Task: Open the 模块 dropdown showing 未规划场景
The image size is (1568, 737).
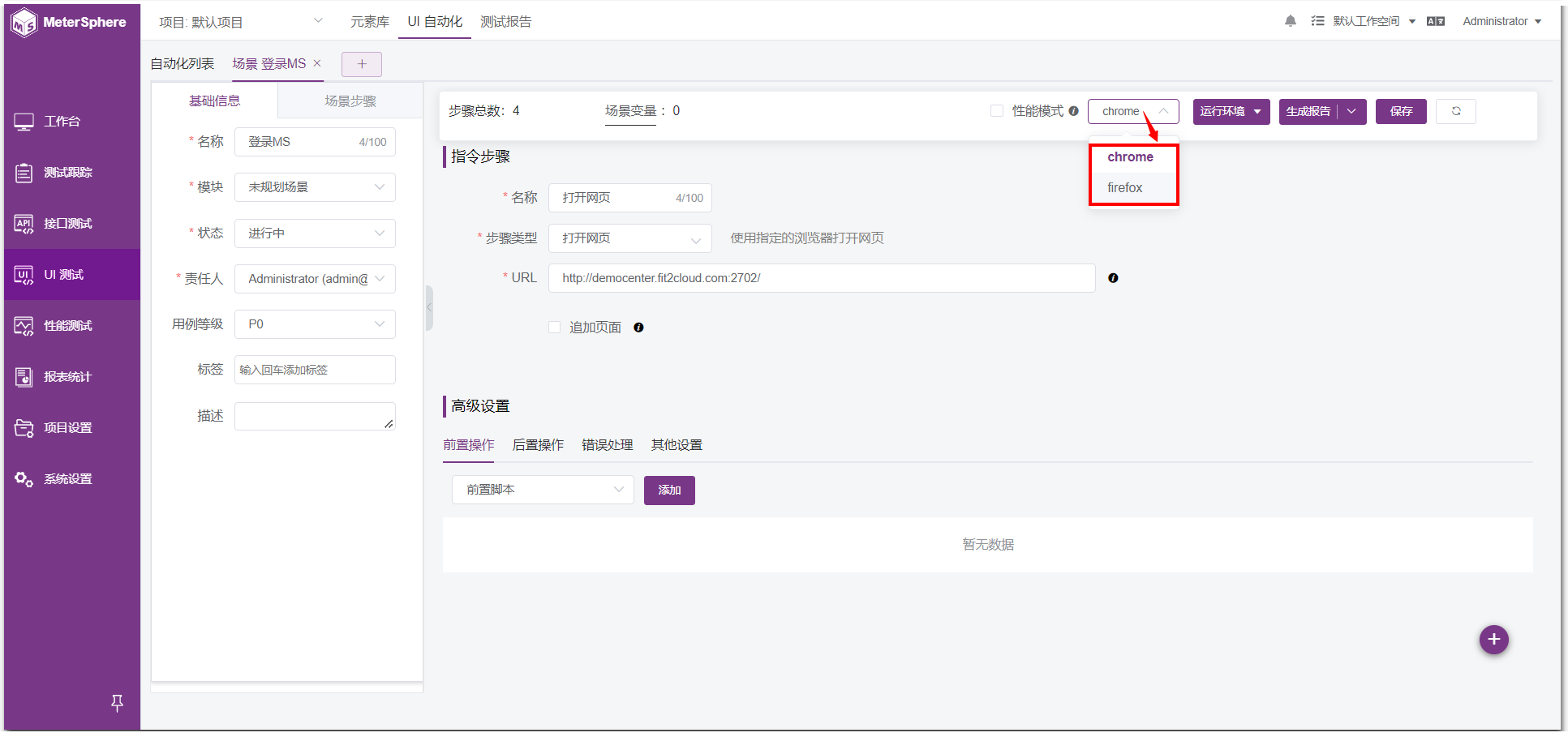Action: [315, 187]
